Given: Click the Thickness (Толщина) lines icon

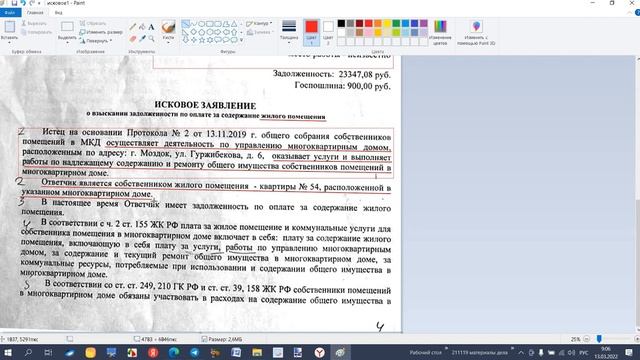Looking at the screenshot, I should [x=289, y=27].
